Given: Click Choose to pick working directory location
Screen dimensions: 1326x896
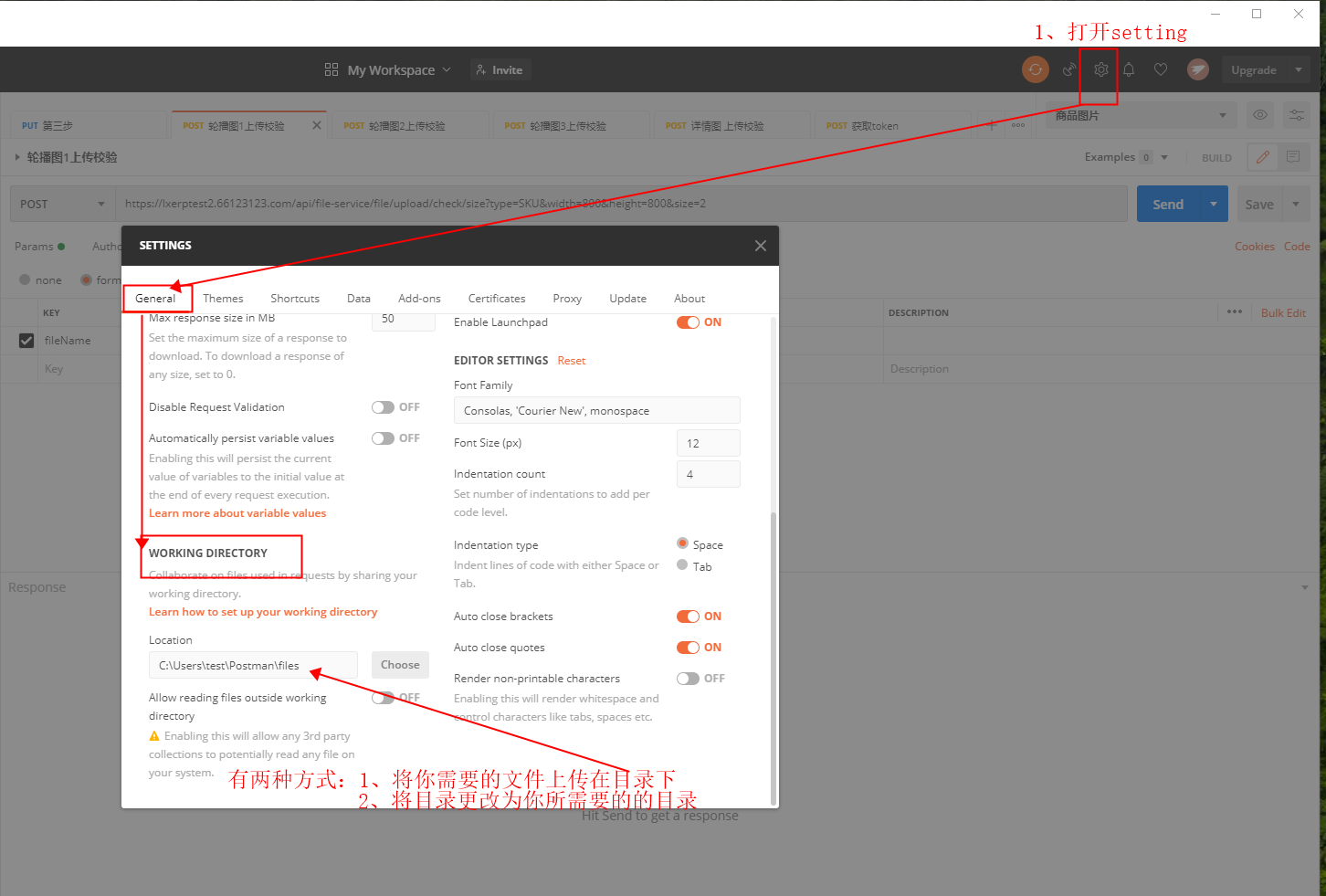Looking at the screenshot, I should (x=400, y=664).
